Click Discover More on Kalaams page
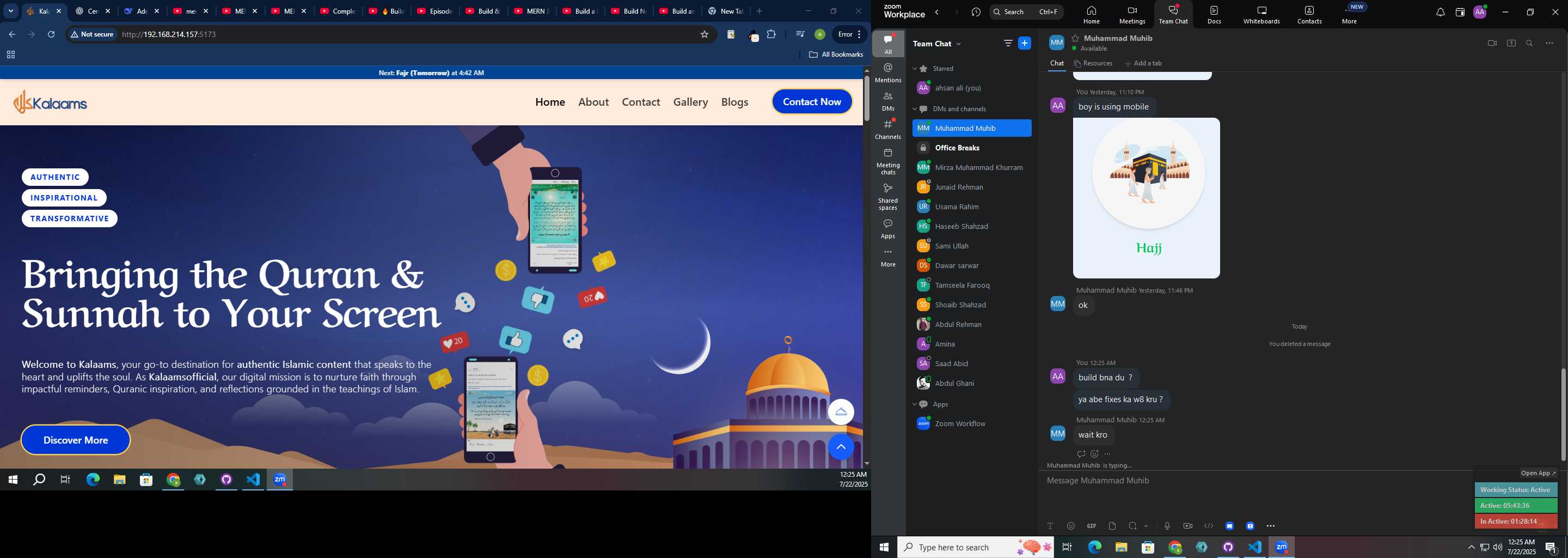 click(76, 440)
